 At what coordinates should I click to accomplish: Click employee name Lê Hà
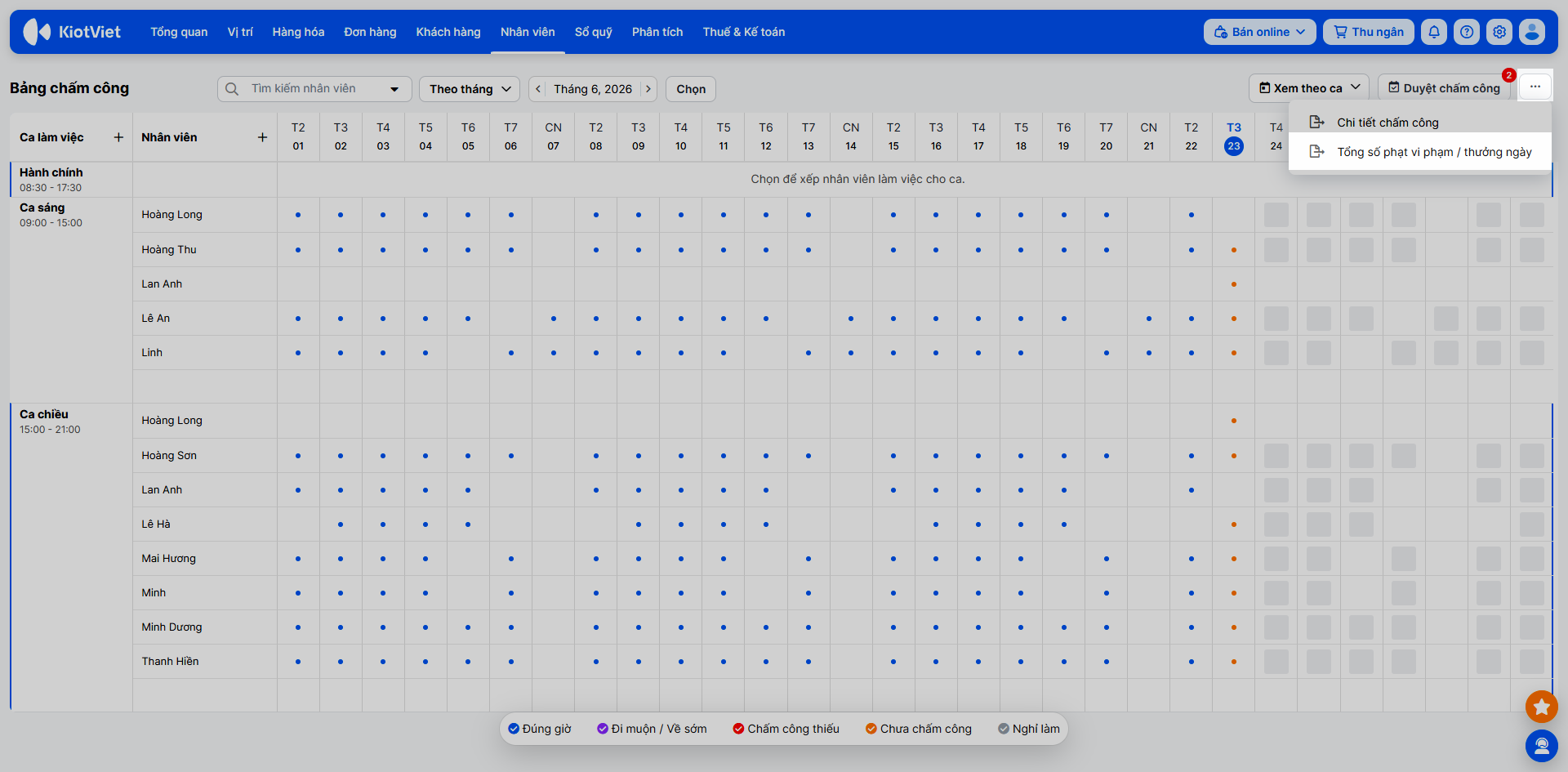[156, 524]
